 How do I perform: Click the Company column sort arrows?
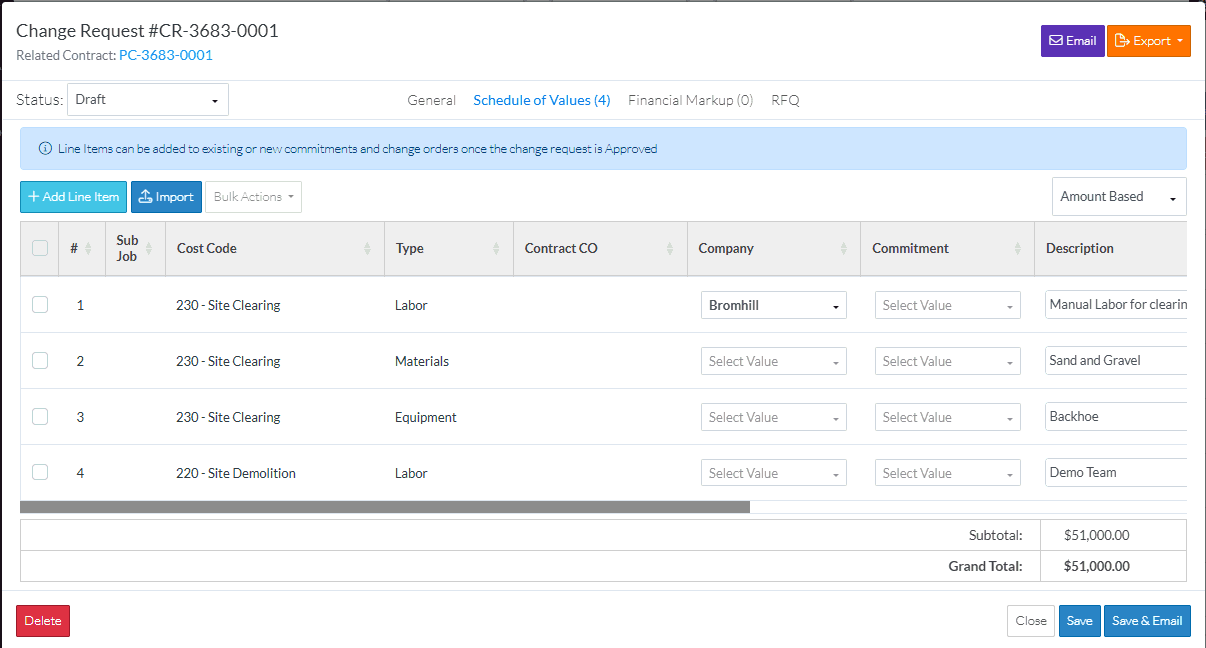pos(843,249)
